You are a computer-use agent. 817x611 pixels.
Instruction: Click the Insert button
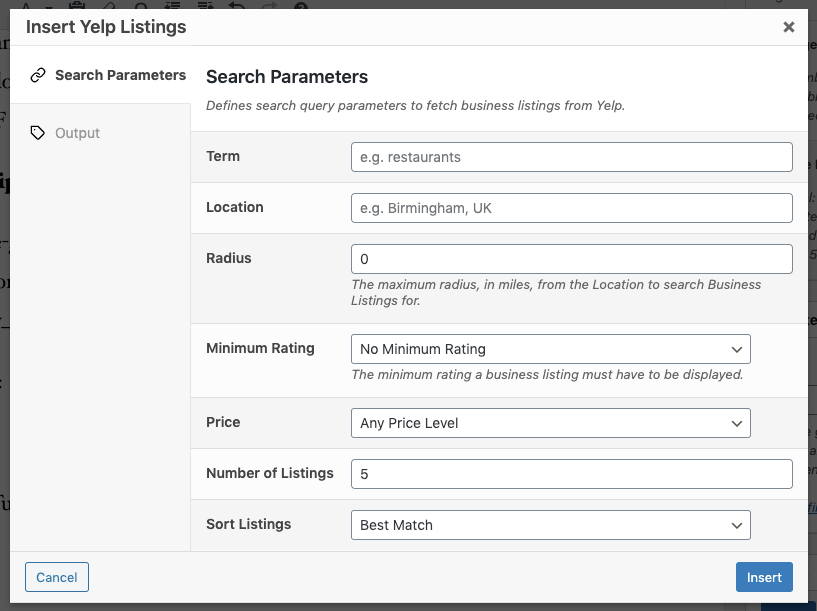764,577
